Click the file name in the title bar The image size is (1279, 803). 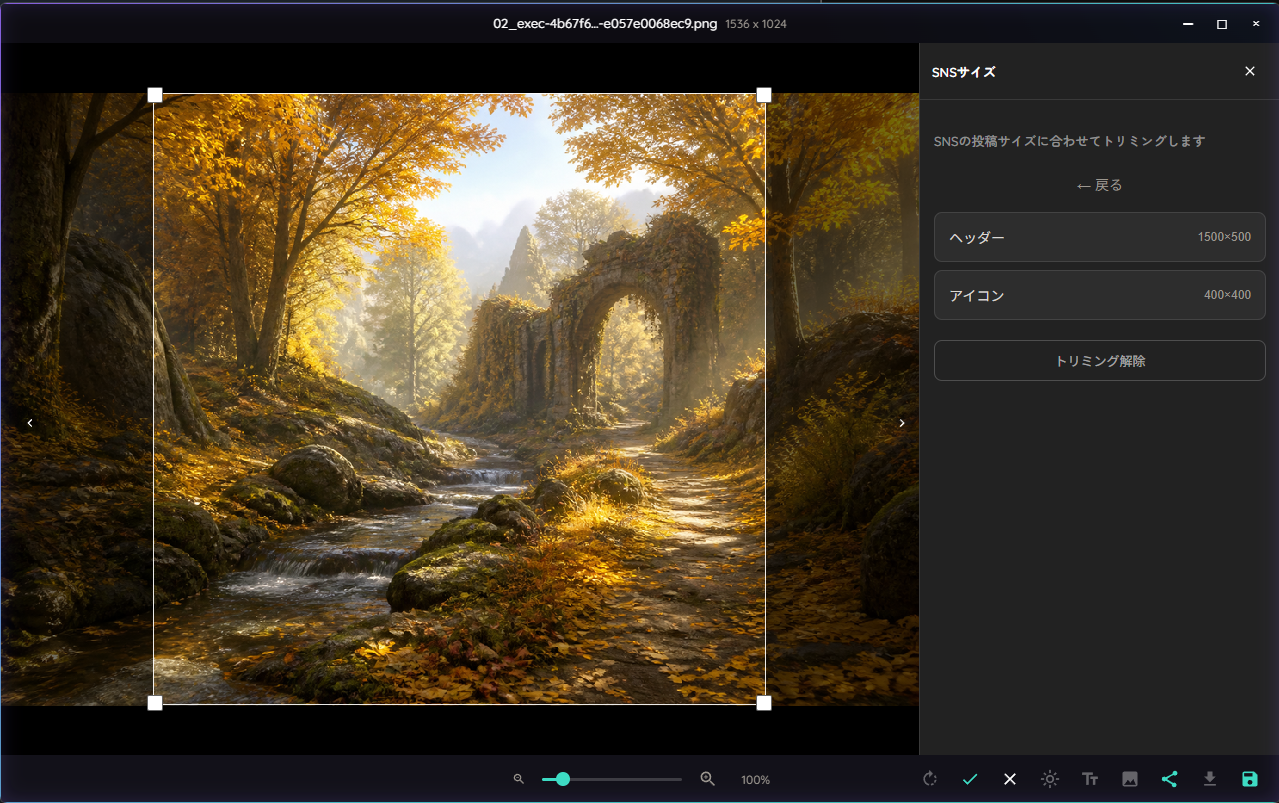(x=605, y=23)
